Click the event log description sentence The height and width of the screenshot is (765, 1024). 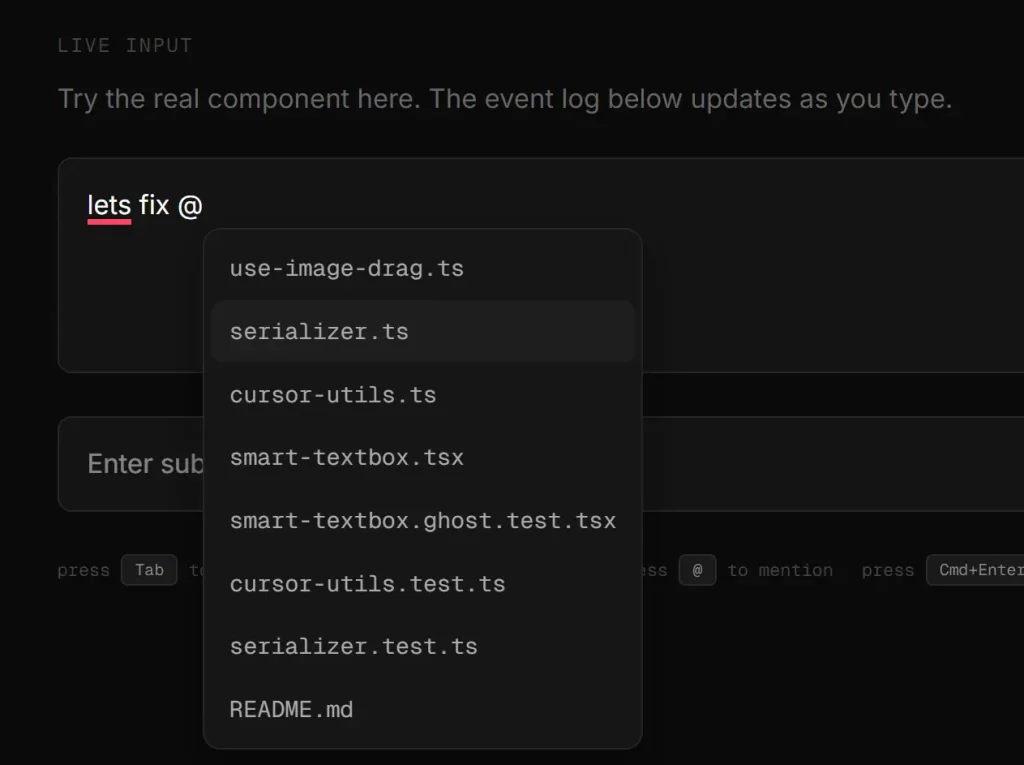coord(504,98)
